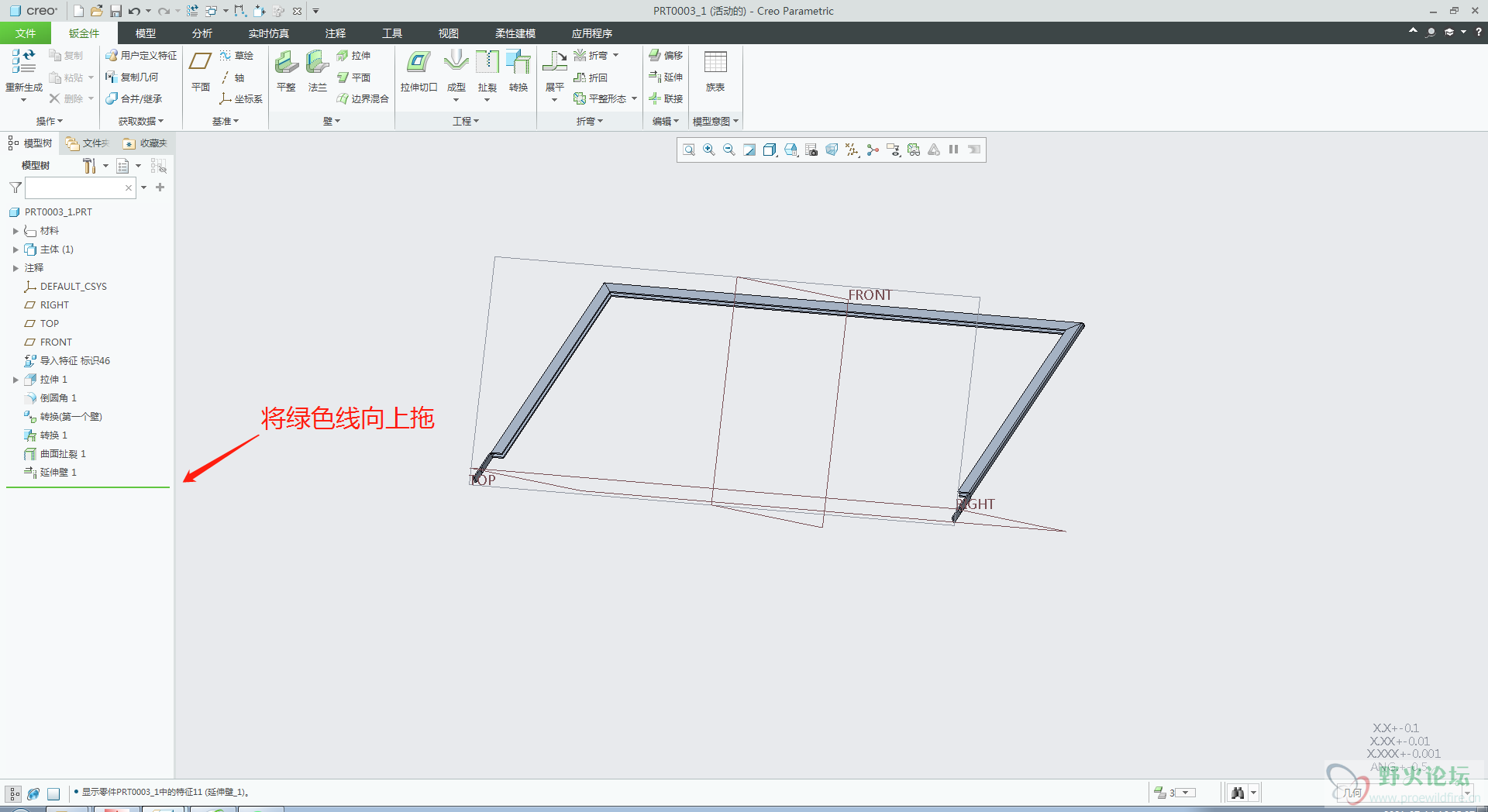Click the 平整 (Flat wall) tool icon
This screenshot has width=1488, height=812.
pyautogui.click(x=286, y=63)
